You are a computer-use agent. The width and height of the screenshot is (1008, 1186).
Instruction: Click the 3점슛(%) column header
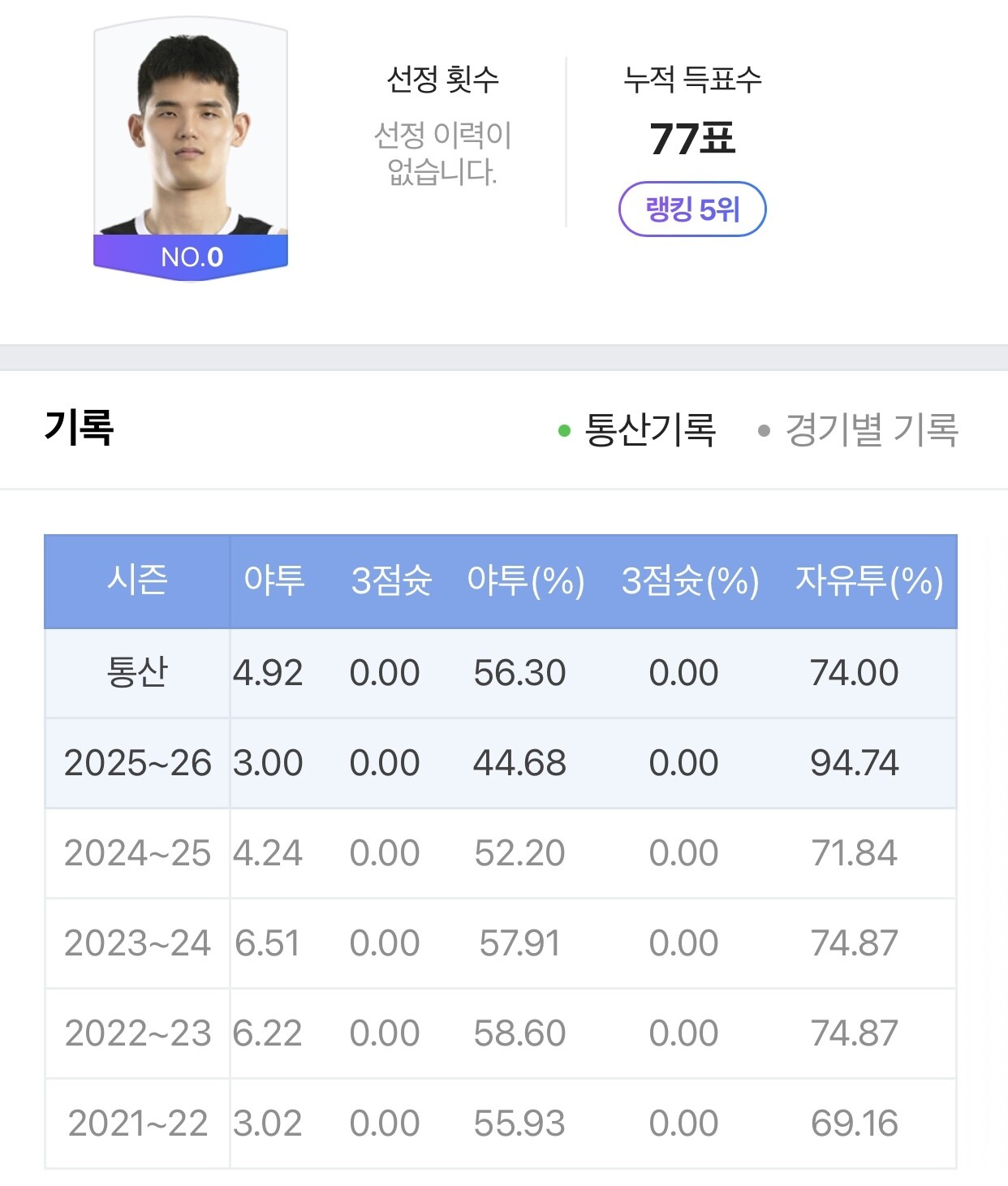[x=690, y=581]
